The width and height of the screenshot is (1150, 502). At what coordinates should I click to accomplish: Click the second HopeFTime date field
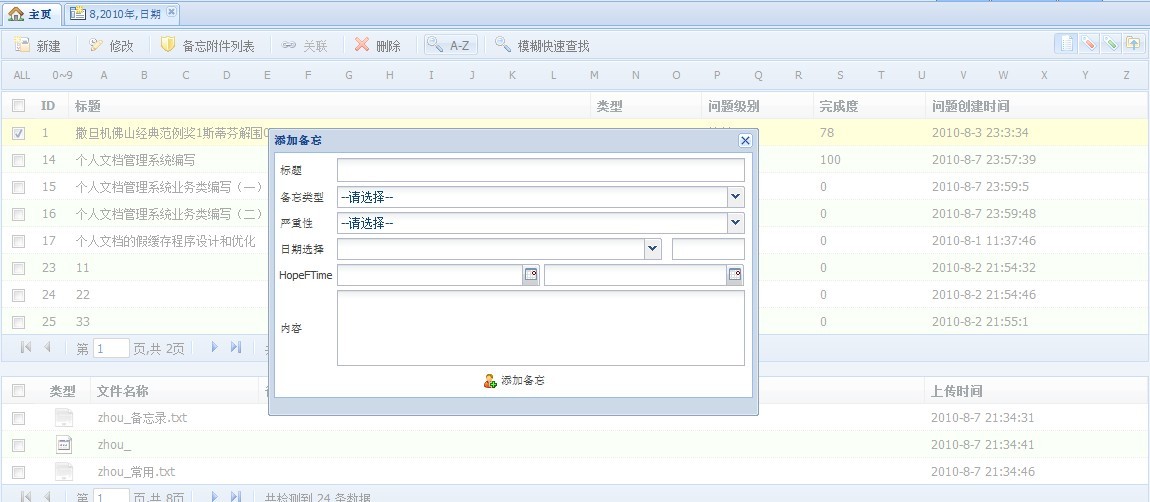pyautogui.click(x=635, y=275)
